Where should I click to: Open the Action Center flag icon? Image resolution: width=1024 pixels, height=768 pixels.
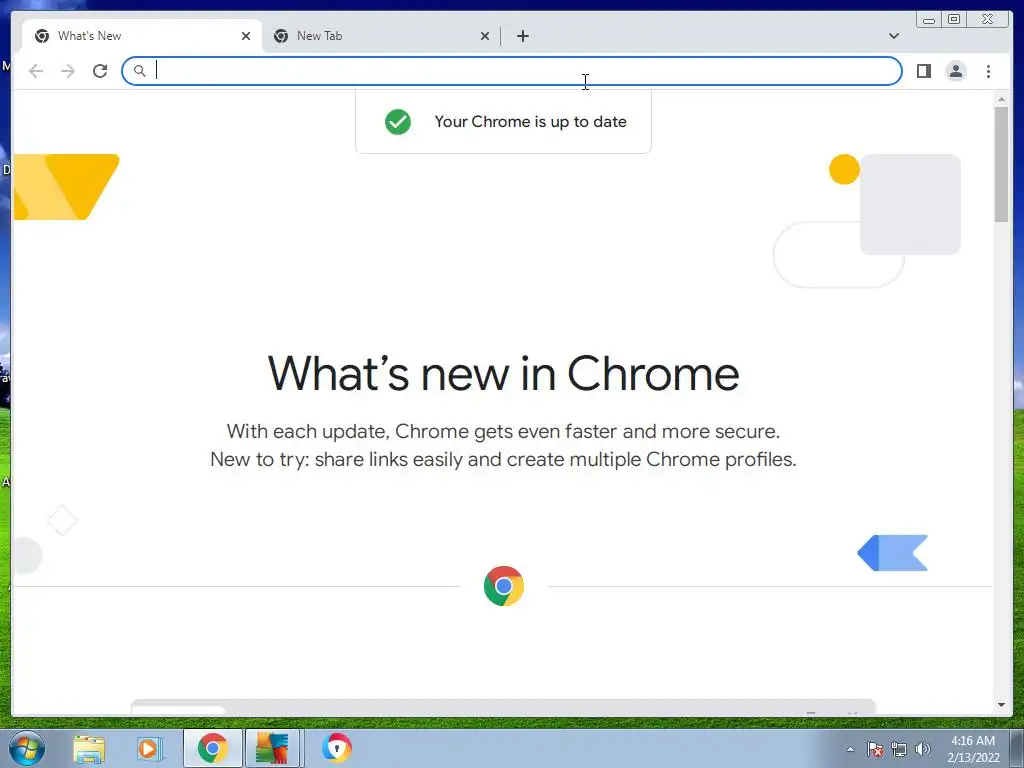point(874,749)
